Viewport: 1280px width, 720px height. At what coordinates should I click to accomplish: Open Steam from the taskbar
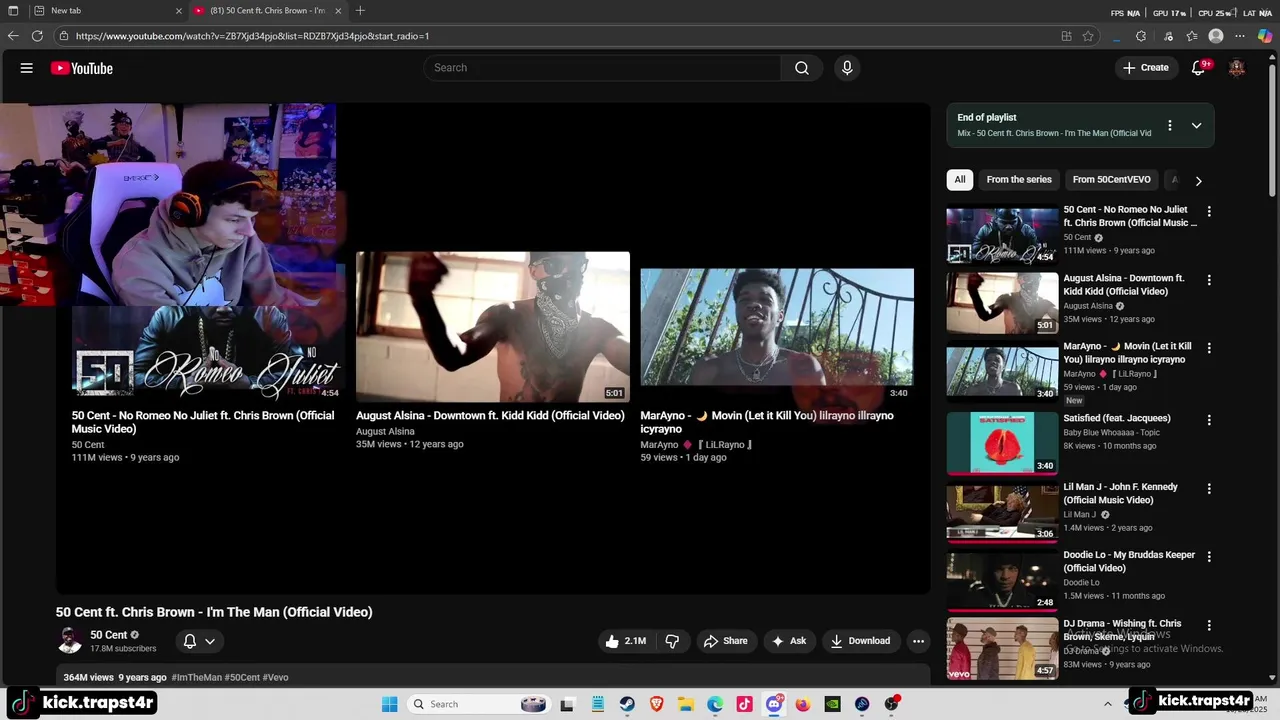coord(627,704)
